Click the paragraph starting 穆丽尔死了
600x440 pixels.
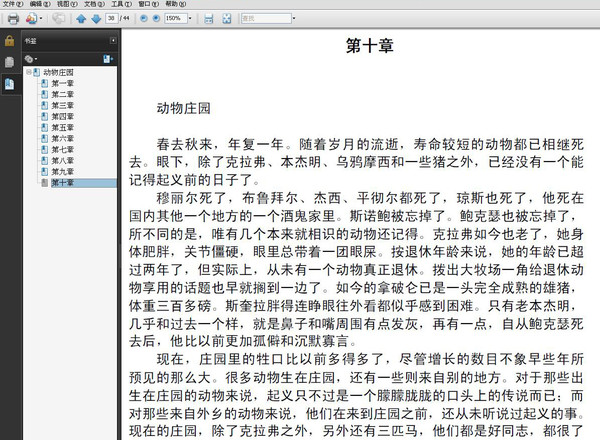coord(356,270)
